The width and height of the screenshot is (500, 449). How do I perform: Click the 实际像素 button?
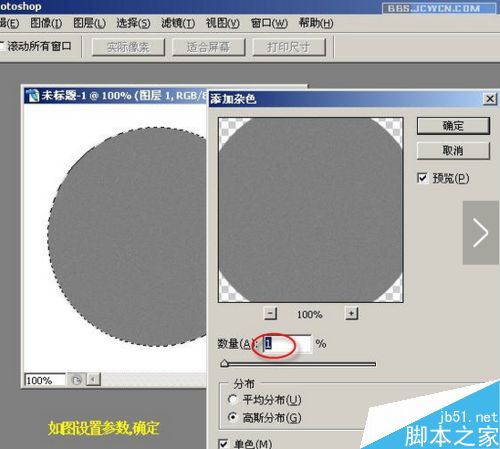[128, 47]
